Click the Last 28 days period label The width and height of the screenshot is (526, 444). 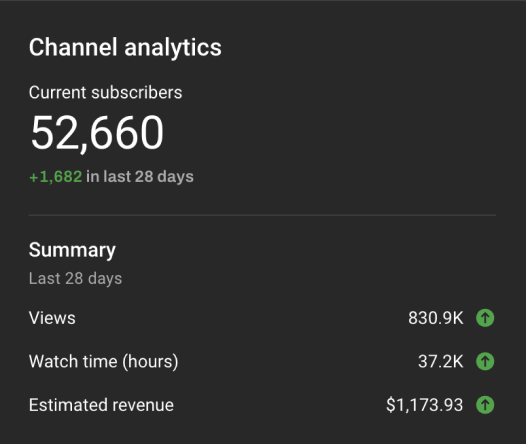click(x=75, y=279)
